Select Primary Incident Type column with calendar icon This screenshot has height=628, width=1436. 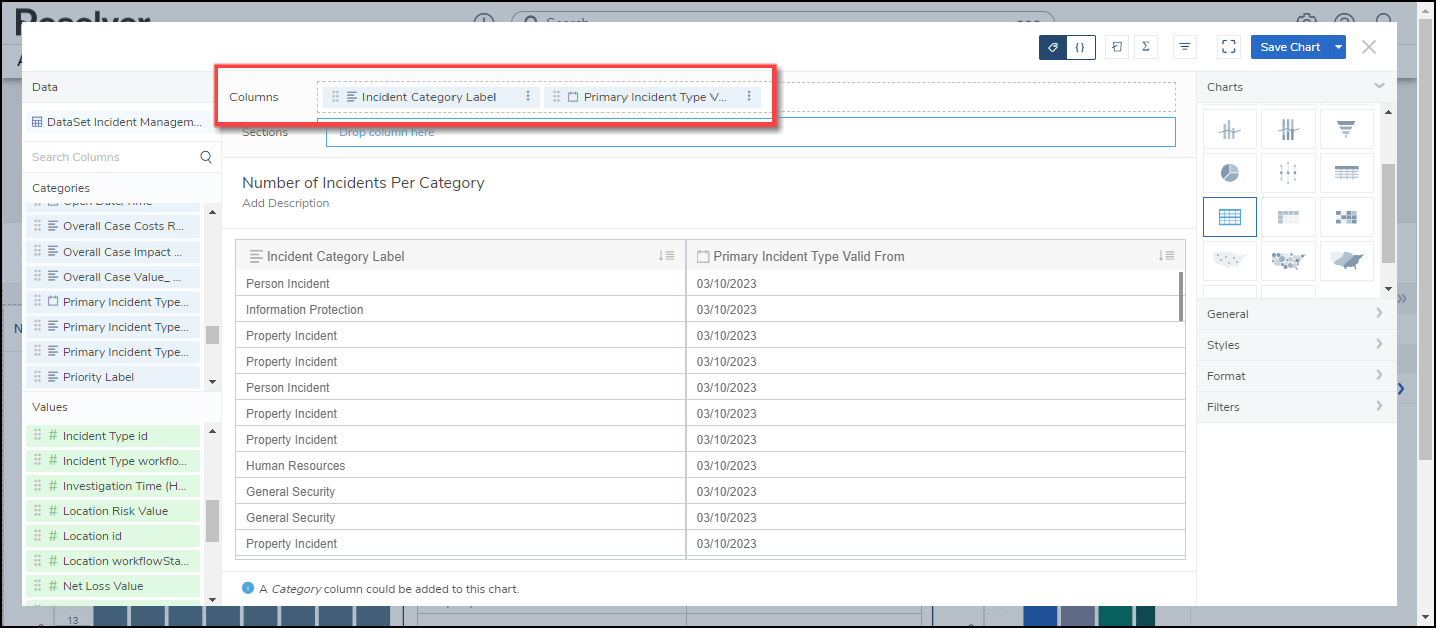pos(114,302)
